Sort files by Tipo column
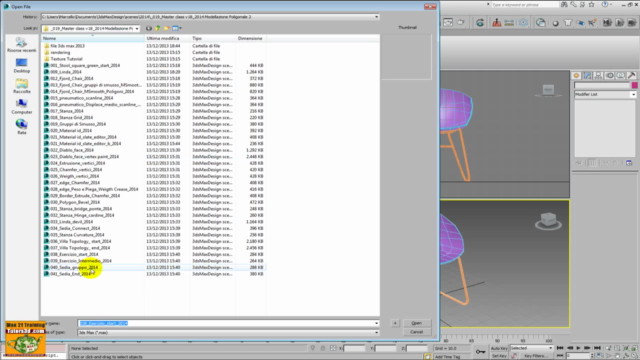This screenshot has height=360, width=640. point(213,38)
